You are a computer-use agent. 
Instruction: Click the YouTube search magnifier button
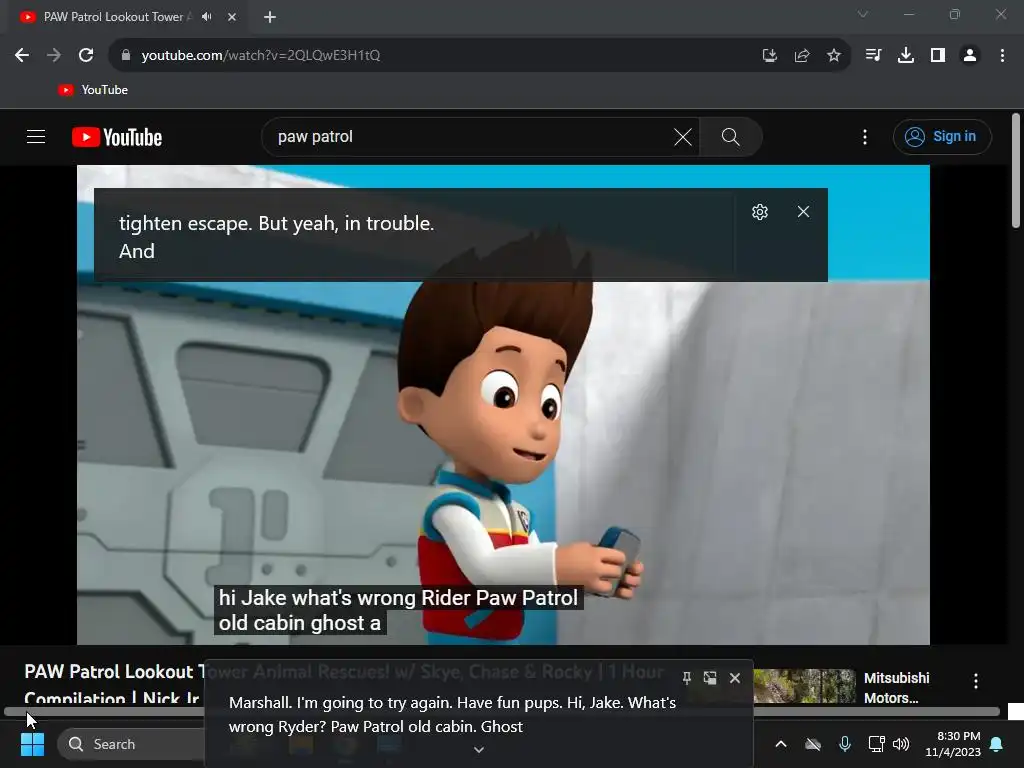pyautogui.click(x=731, y=136)
